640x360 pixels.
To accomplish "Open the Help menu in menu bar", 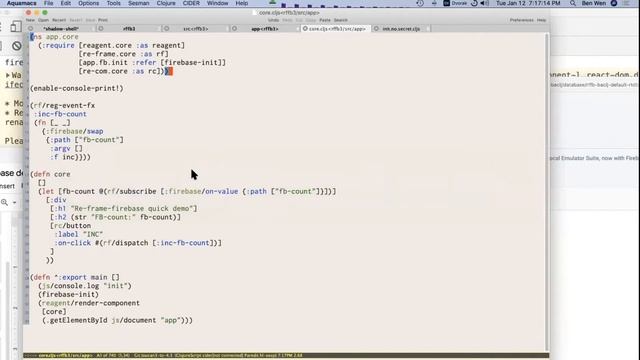I will pyautogui.click(x=242, y=3).
